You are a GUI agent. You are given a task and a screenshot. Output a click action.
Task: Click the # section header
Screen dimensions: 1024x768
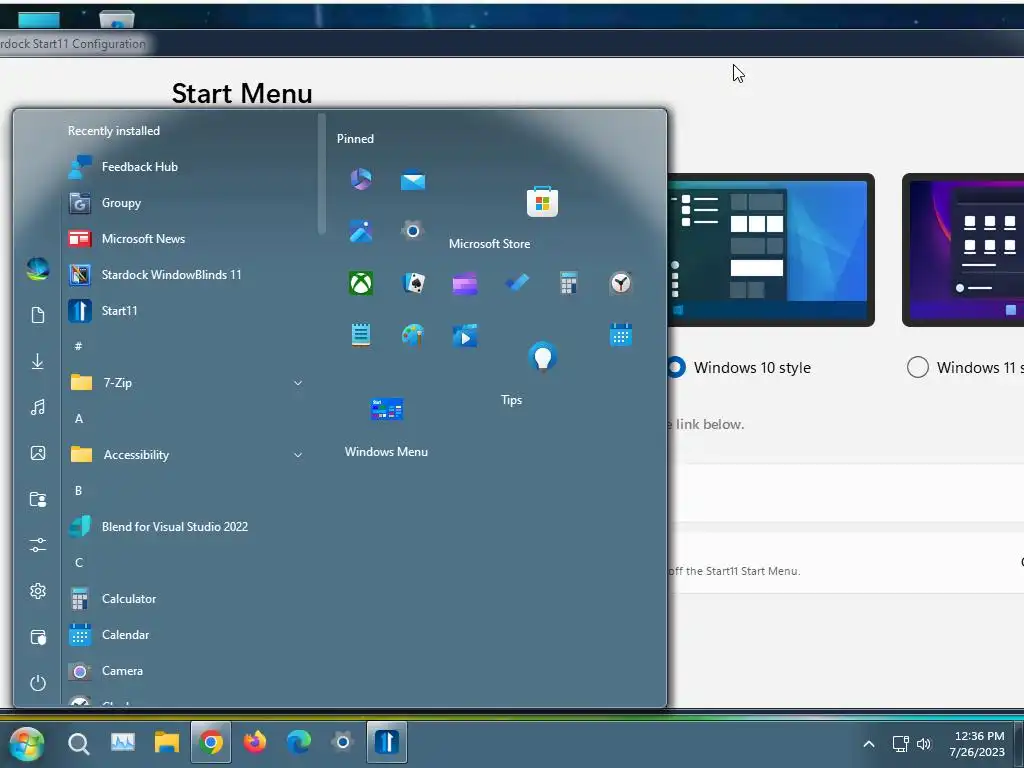[78, 346]
